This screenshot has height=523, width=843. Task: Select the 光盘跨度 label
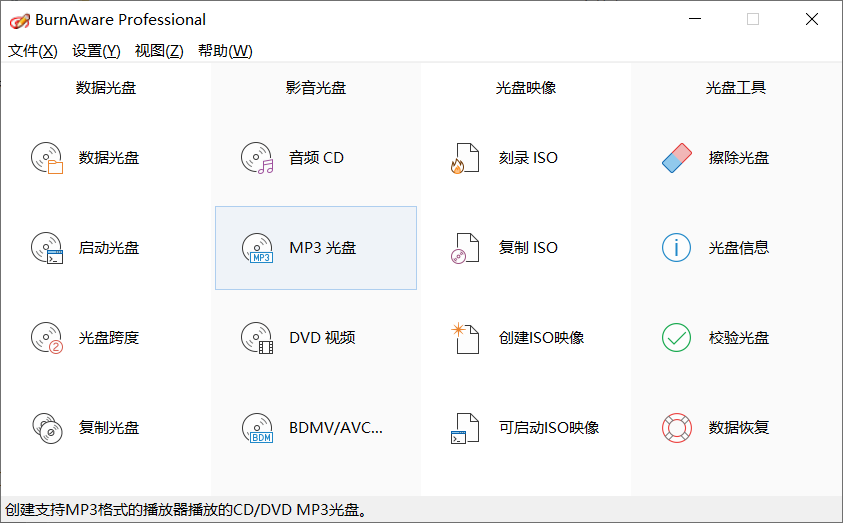point(109,338)
